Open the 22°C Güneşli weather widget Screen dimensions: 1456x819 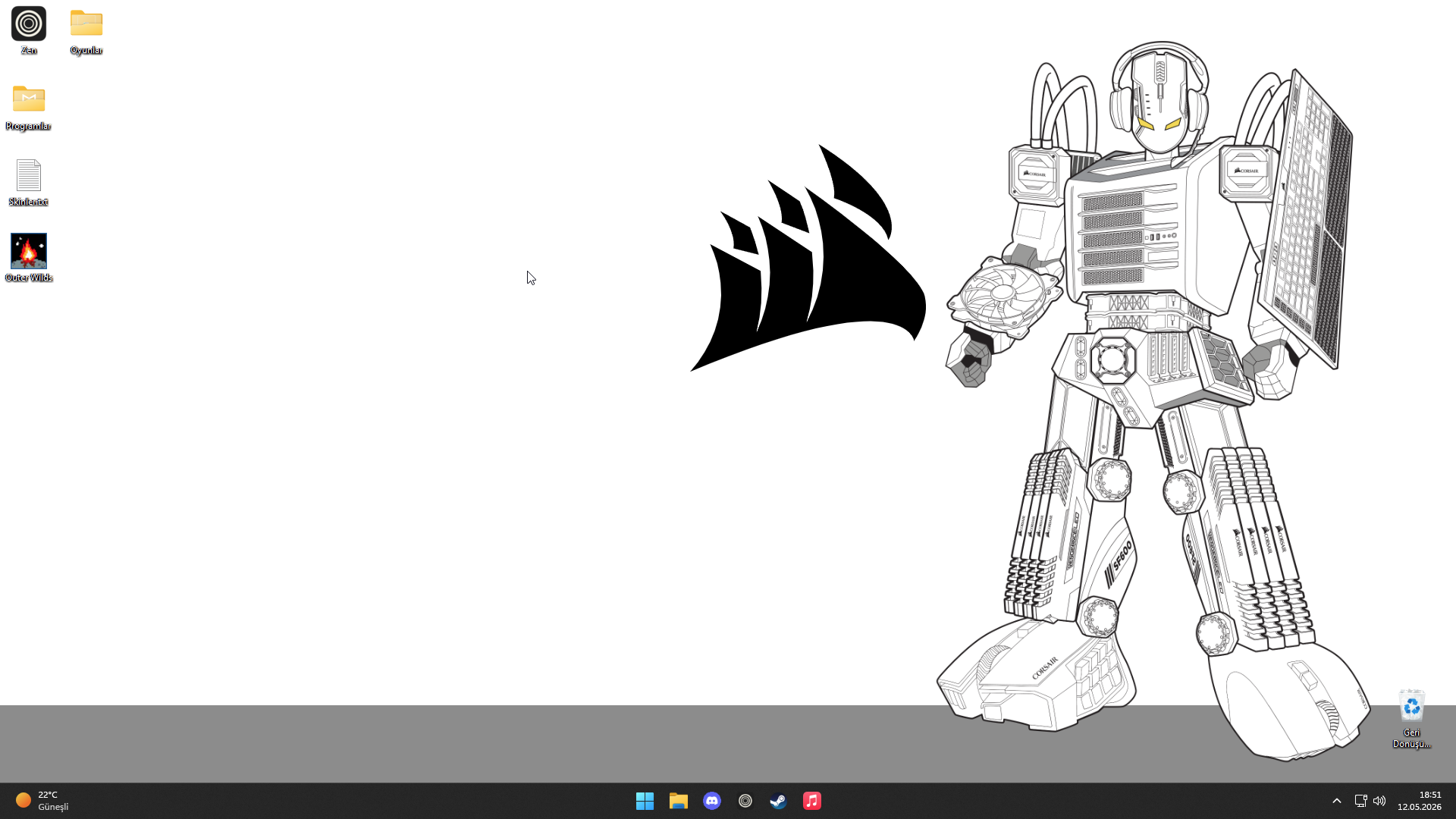click(42, 801)
